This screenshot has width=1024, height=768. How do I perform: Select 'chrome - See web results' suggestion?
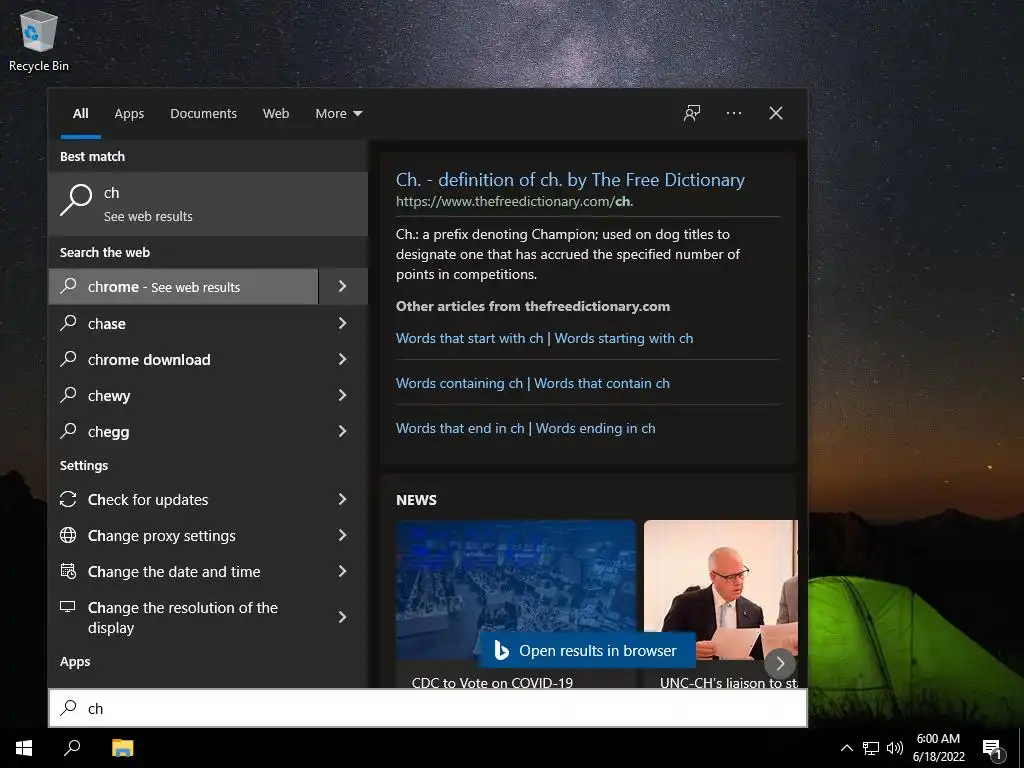tap(184, 286)
